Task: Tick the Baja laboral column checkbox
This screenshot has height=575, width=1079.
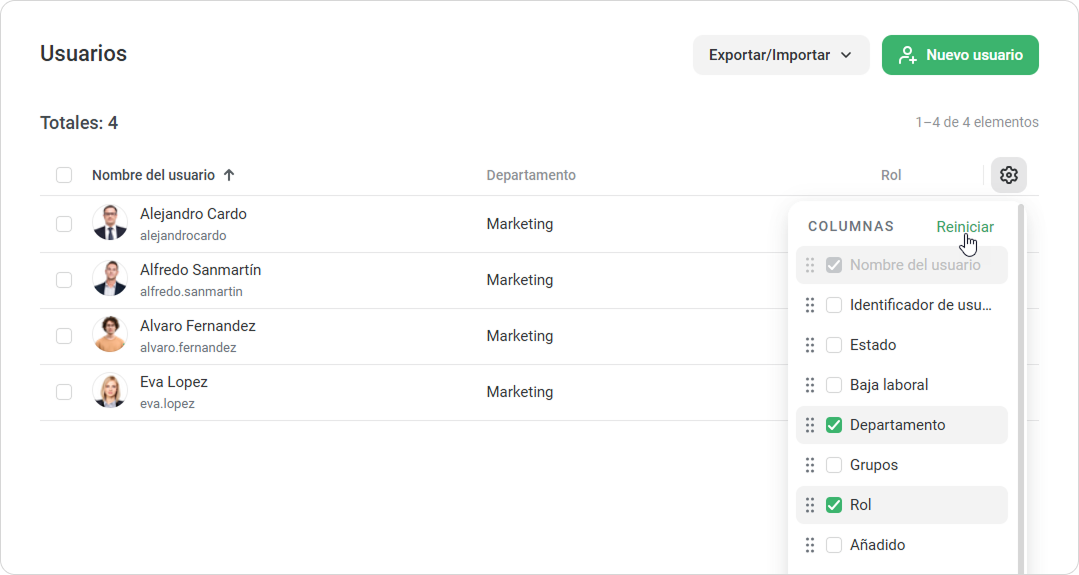Action: click(x=834, y=385)
